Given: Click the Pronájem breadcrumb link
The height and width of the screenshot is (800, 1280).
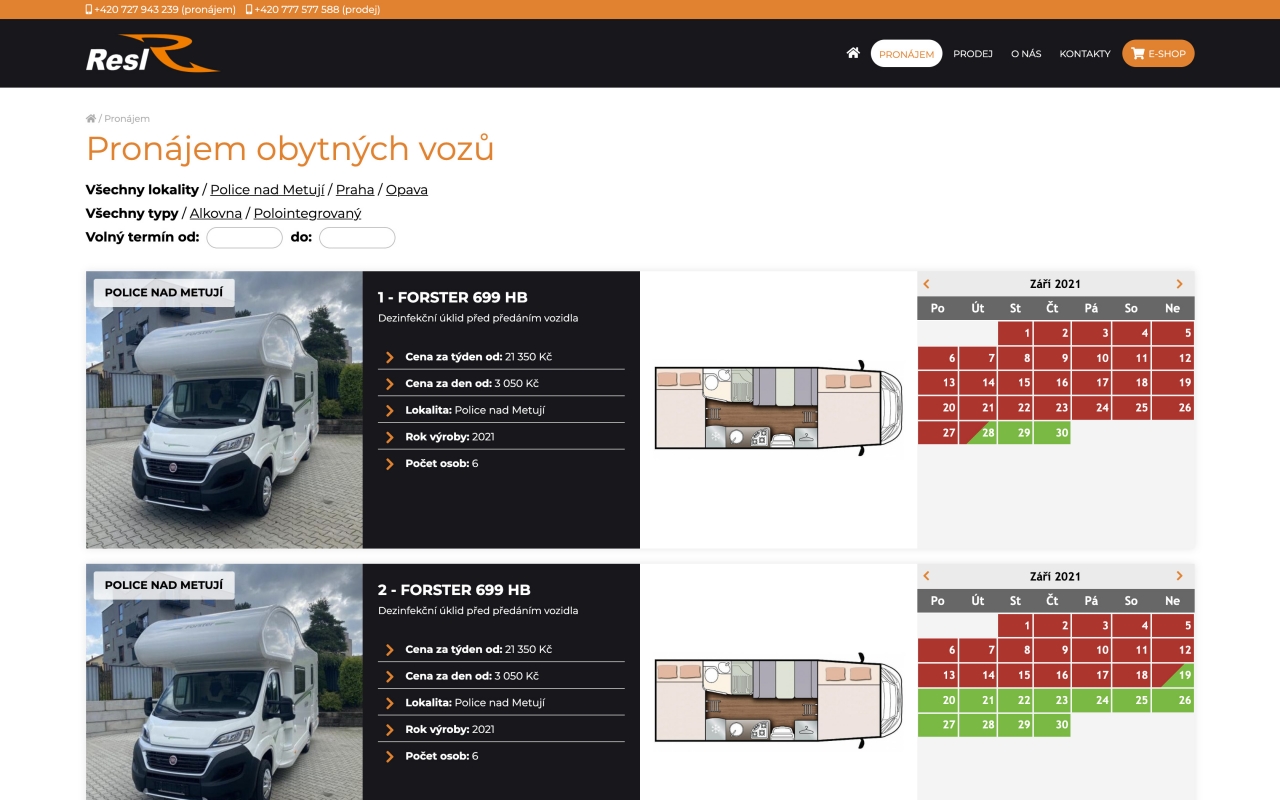Looking at the screenshot, I should [x=127, y=118].
